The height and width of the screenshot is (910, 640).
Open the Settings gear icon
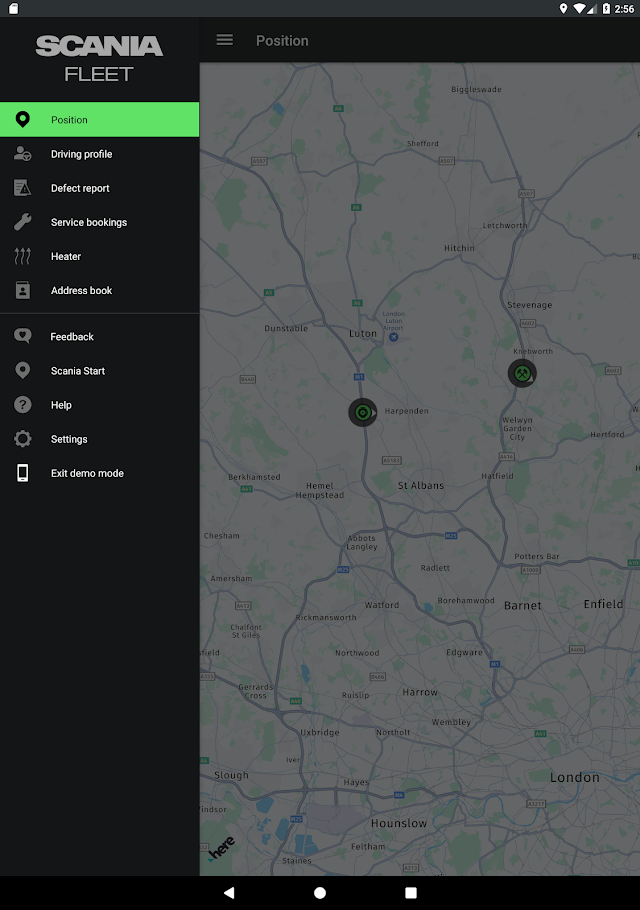click(23, 439)
